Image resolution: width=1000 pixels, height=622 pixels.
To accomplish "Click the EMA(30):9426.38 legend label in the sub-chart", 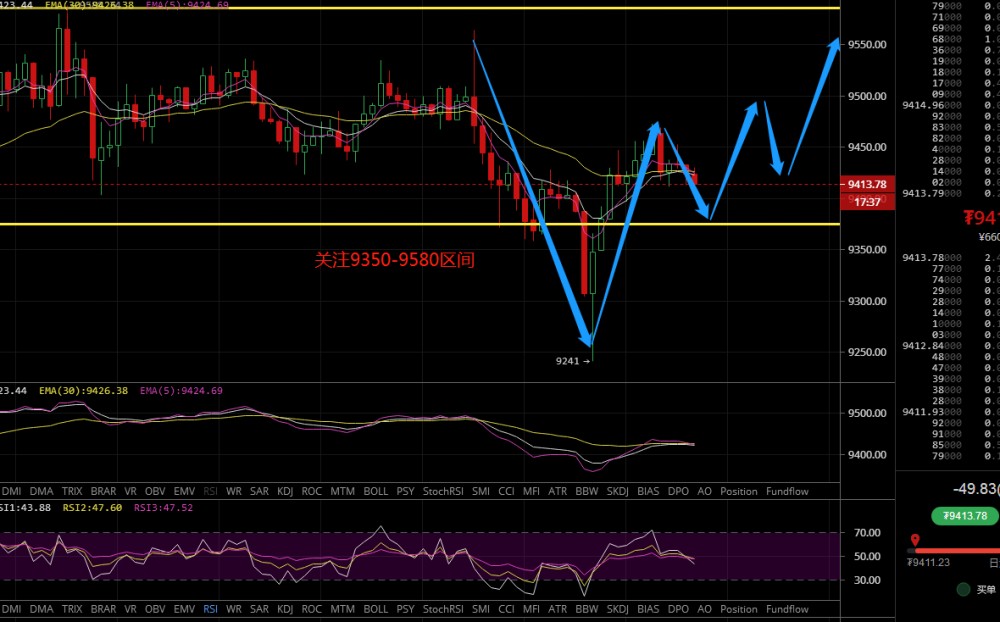I will [x=82, y=390].
